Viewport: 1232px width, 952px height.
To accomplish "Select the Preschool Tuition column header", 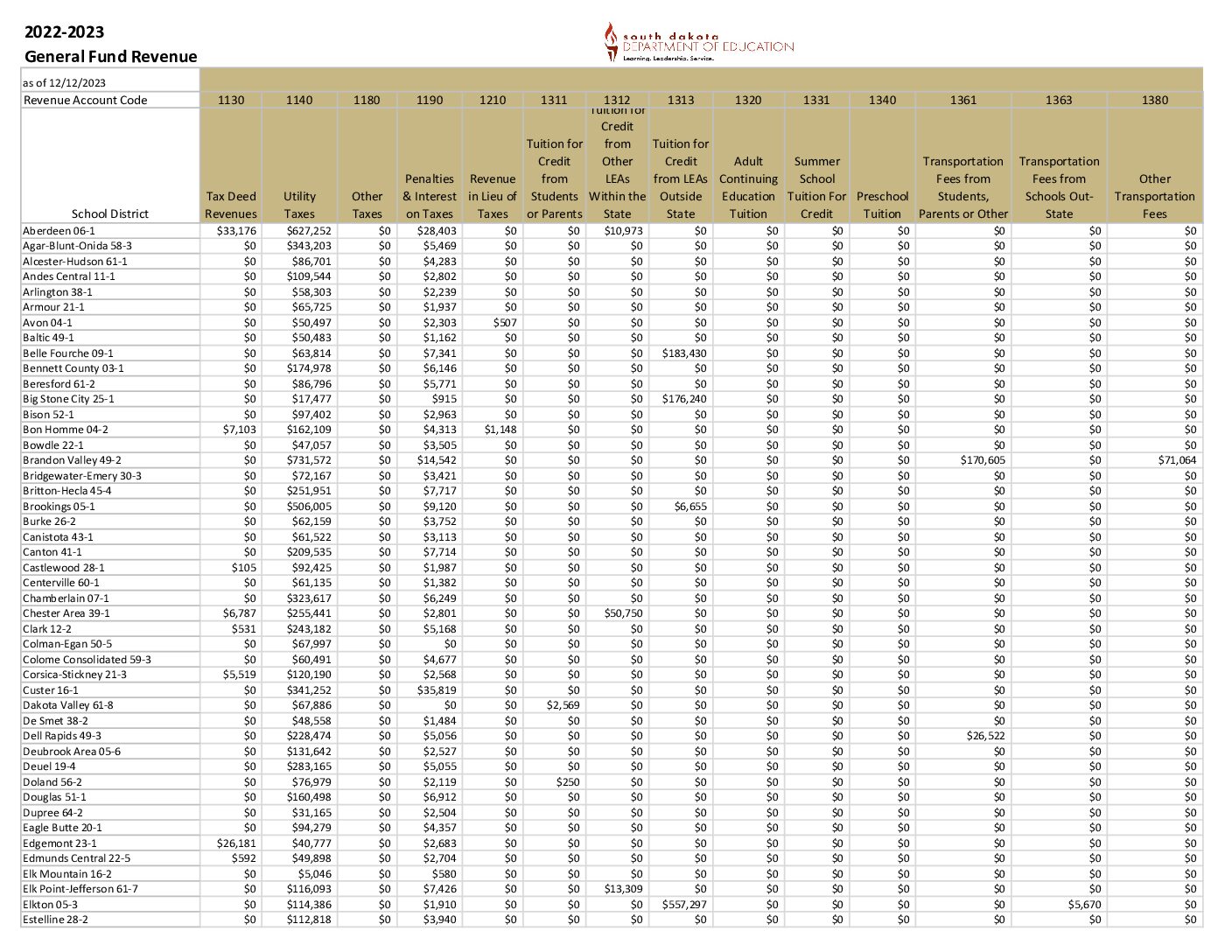I will click(x=882, y=205).
